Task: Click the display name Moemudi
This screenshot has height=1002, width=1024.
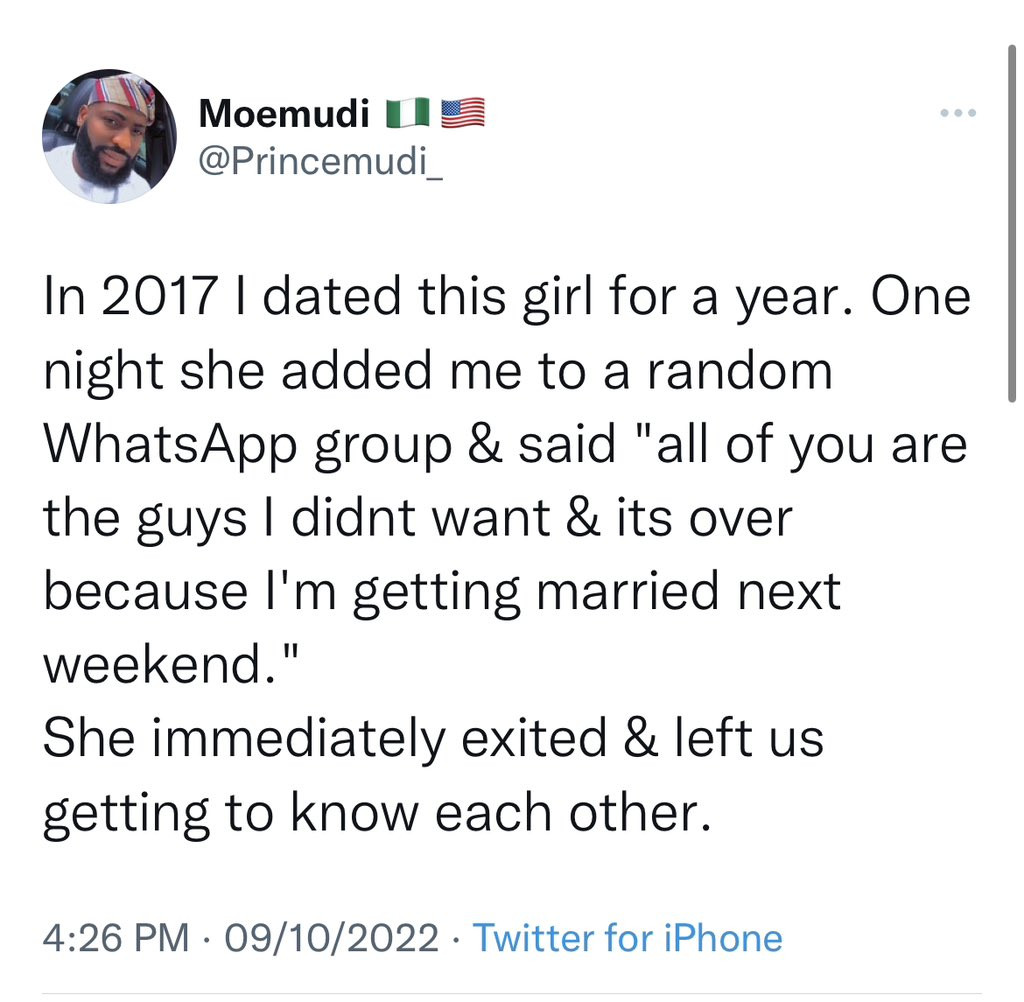Action: click(282, 114)
